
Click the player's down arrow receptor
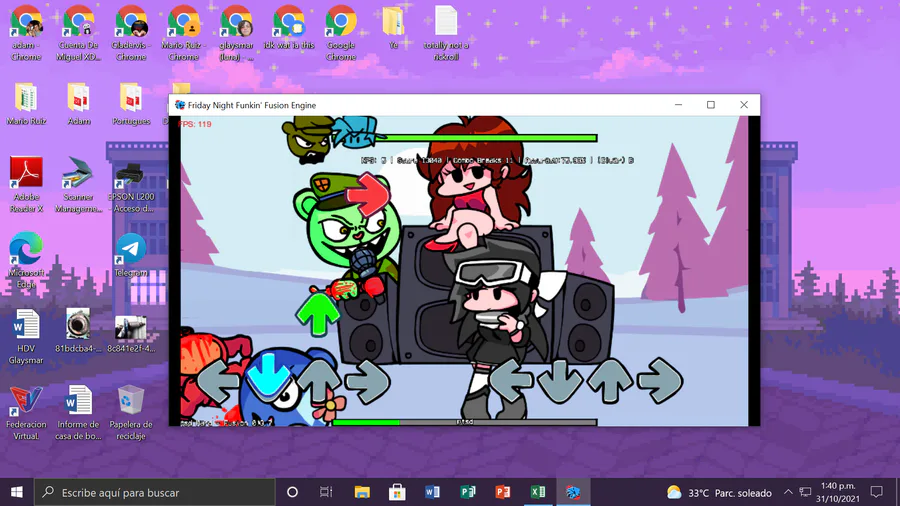coord(560,381)
